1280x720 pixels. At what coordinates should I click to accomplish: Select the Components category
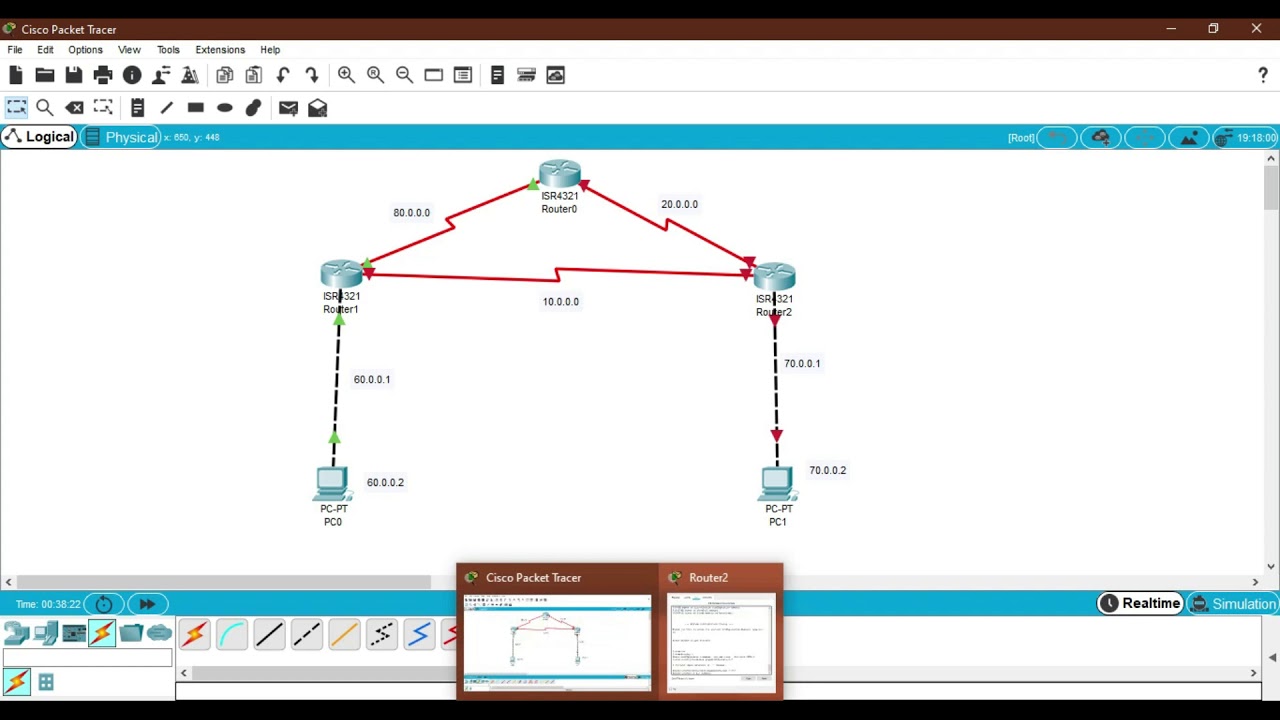74,633
